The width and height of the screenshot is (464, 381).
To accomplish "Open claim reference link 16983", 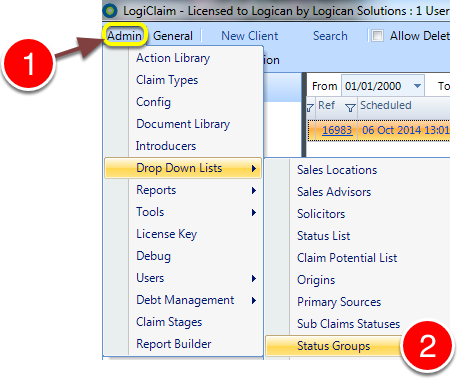I will click(x=337, y=130).
